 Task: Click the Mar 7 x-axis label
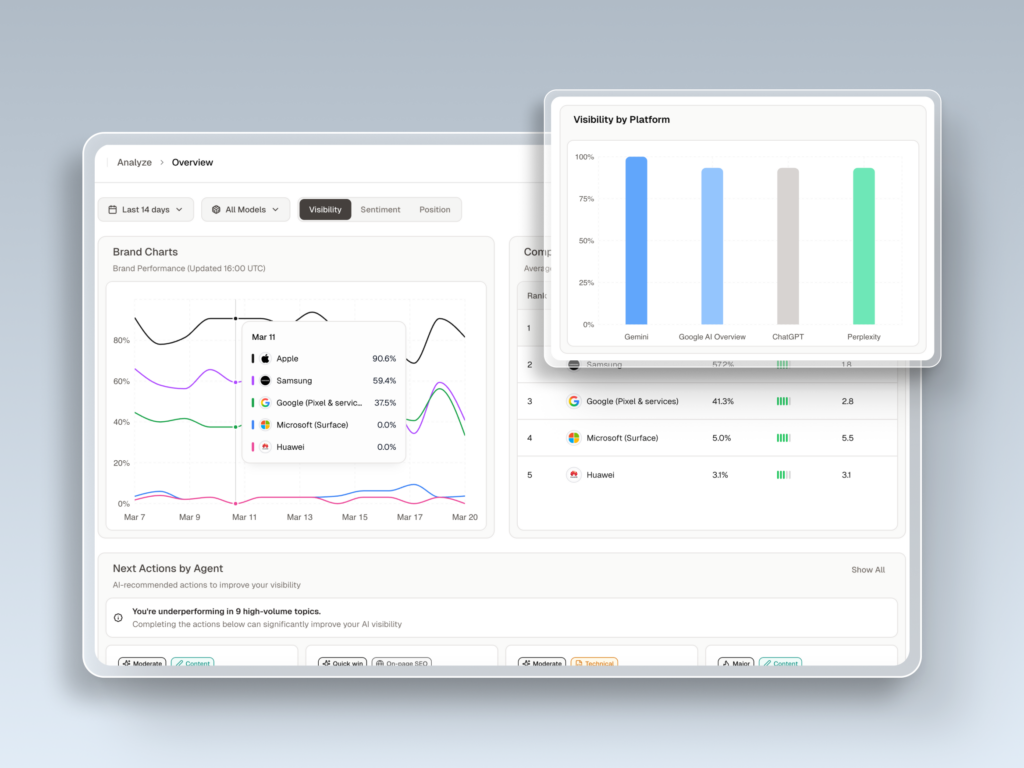[135, 517]
